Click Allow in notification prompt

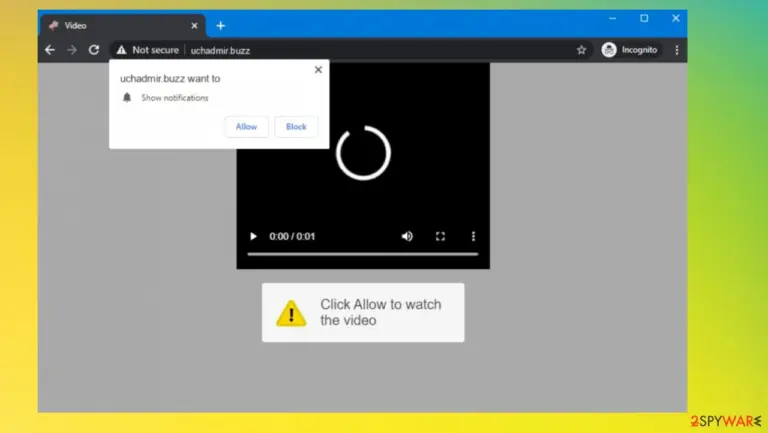click(x=246, y=127)
